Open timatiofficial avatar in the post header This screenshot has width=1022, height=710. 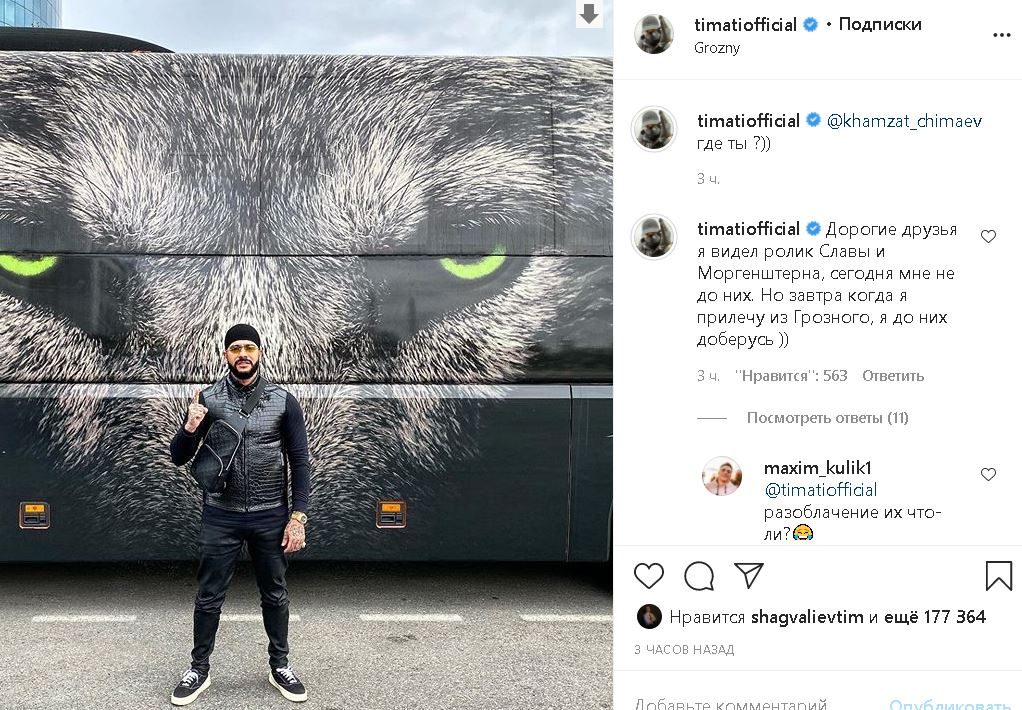(654, 34)
